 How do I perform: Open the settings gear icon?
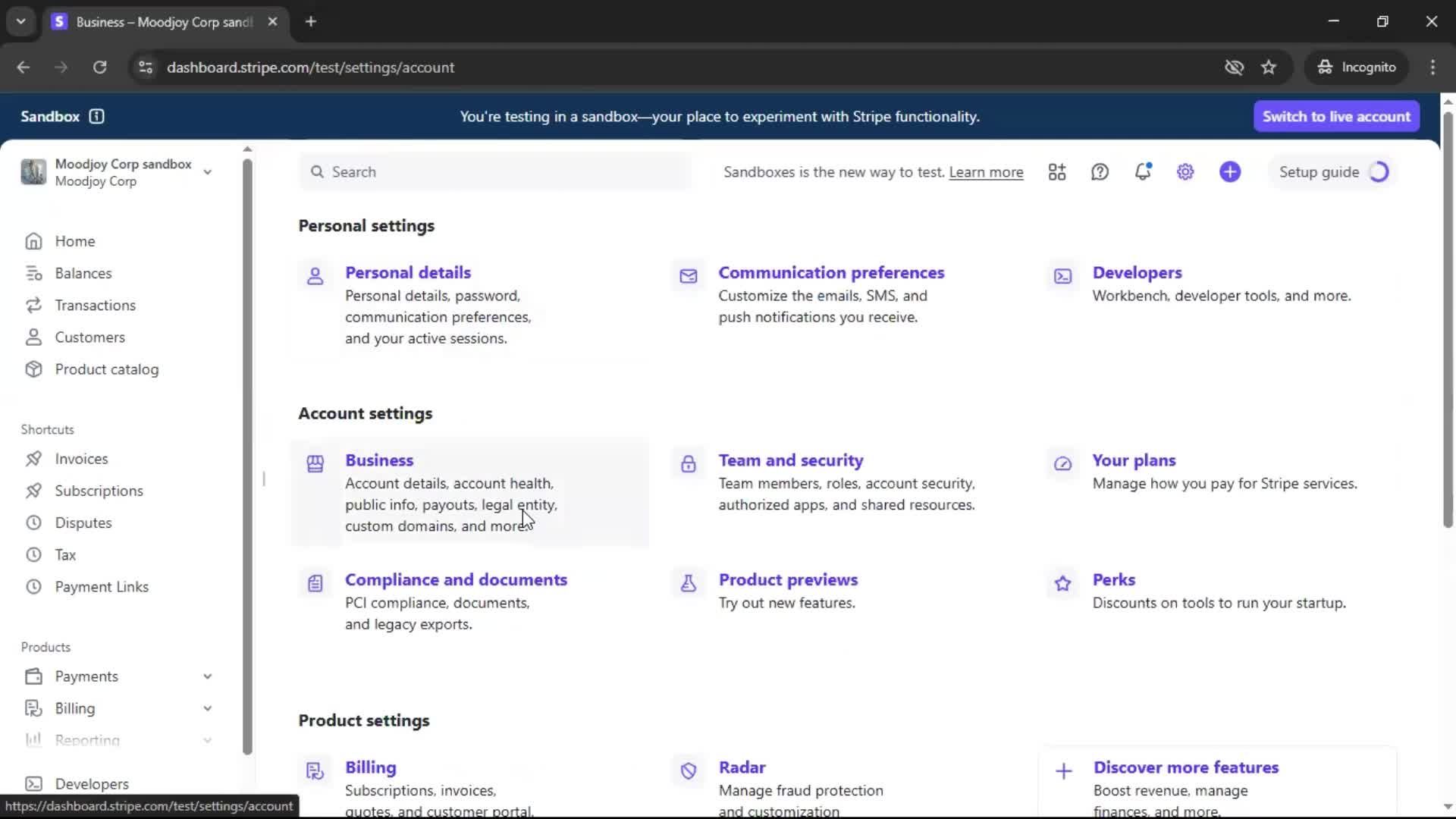(1185, 172)
